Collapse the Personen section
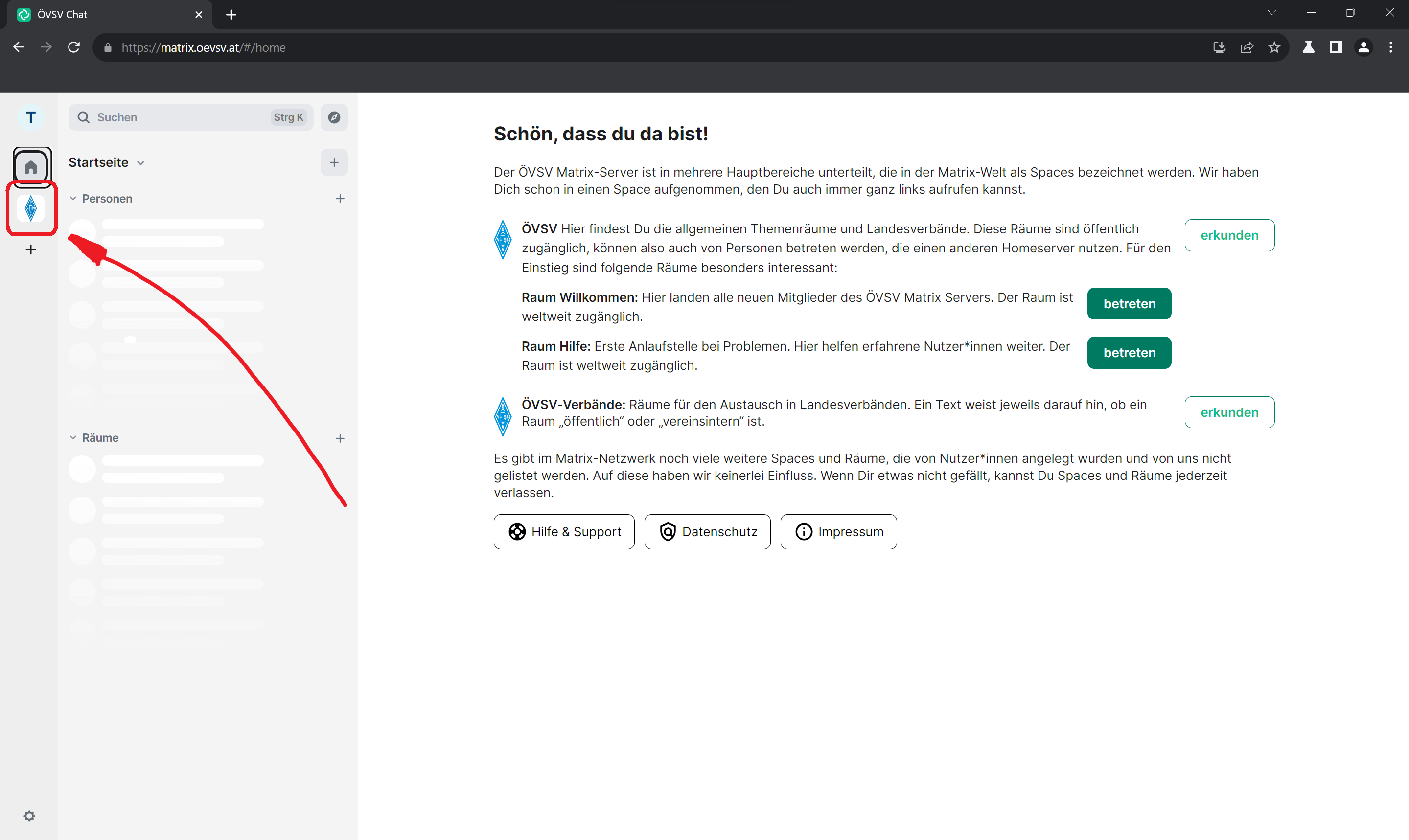The width and height of the screenshot is (1409, 840). [x=101, y=199]
